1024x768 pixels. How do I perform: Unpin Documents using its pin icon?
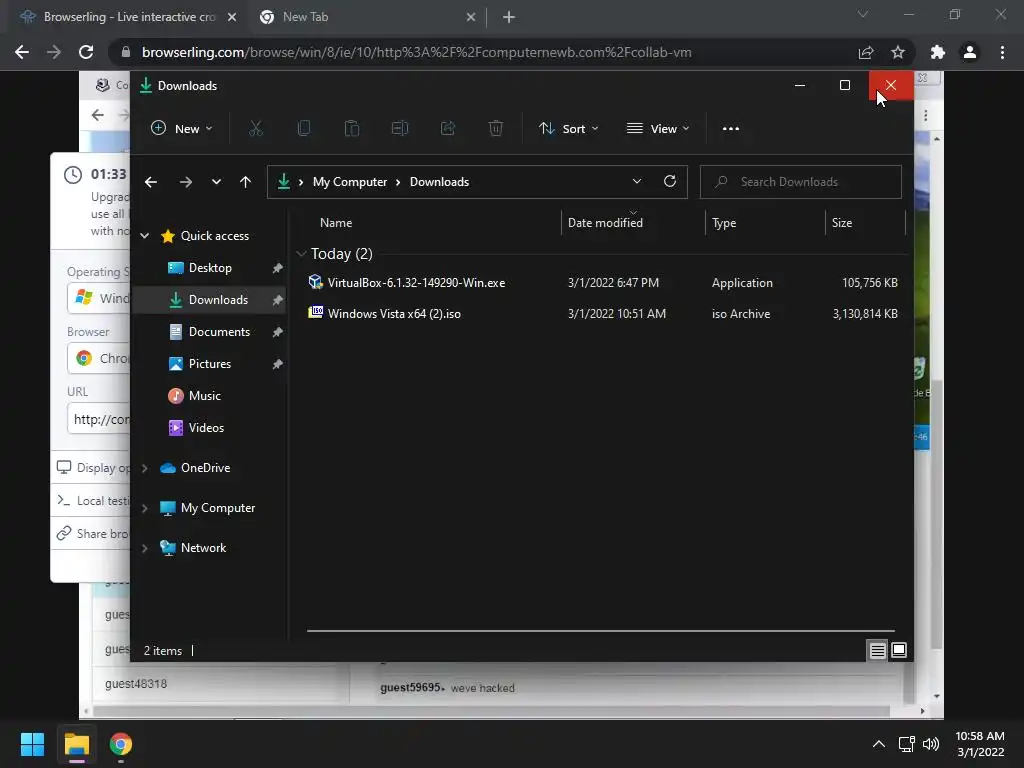[x=278, y=332]
